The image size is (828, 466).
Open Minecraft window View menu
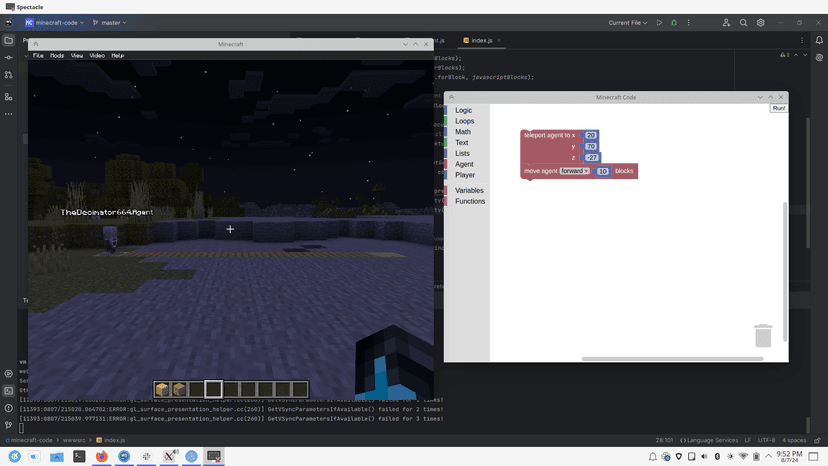77,55
